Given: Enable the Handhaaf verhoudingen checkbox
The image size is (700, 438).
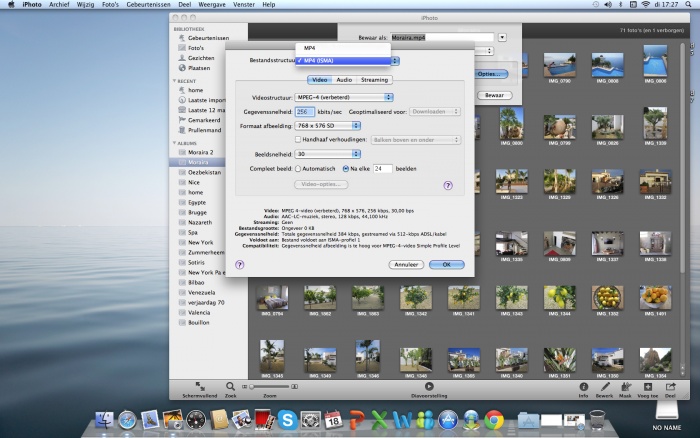Looking at the screenshot, I should pos(298,139).
